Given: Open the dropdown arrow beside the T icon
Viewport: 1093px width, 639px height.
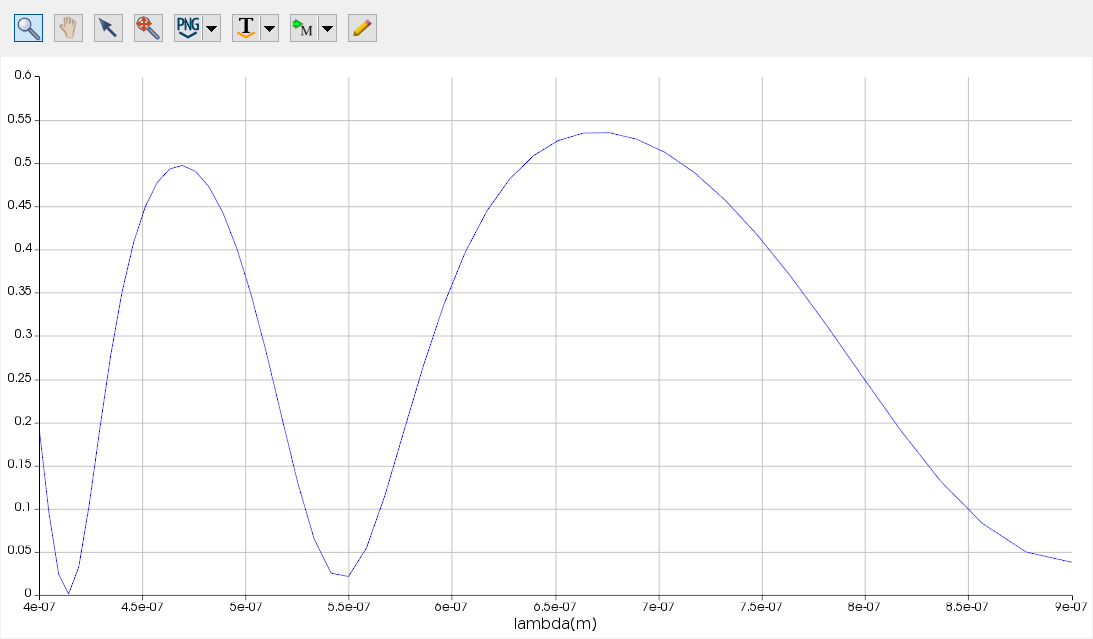Looking at the screenshot, I should [x=269, y=28].
